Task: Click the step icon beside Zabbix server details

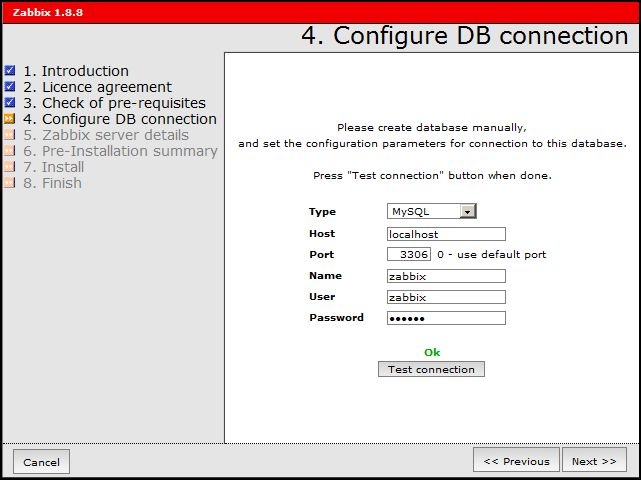Action: pyautogui.click(x=10, y=135)
